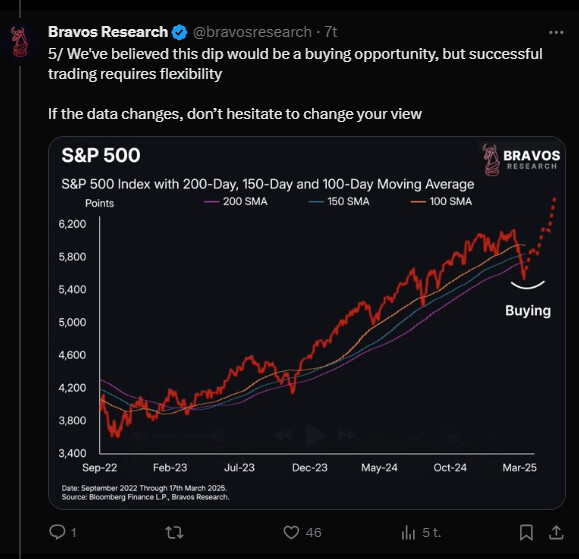The width and height of the screenshot is (579, 559).
Task: Open the reply comment icon
Action: (x=57, y=532)
